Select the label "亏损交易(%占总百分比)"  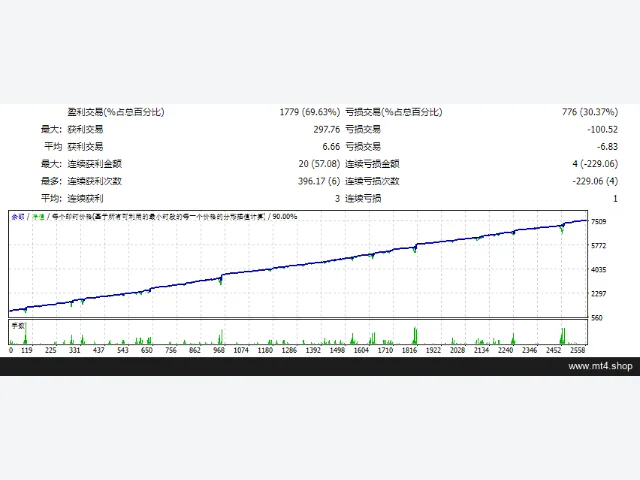[x=394, y=112]
